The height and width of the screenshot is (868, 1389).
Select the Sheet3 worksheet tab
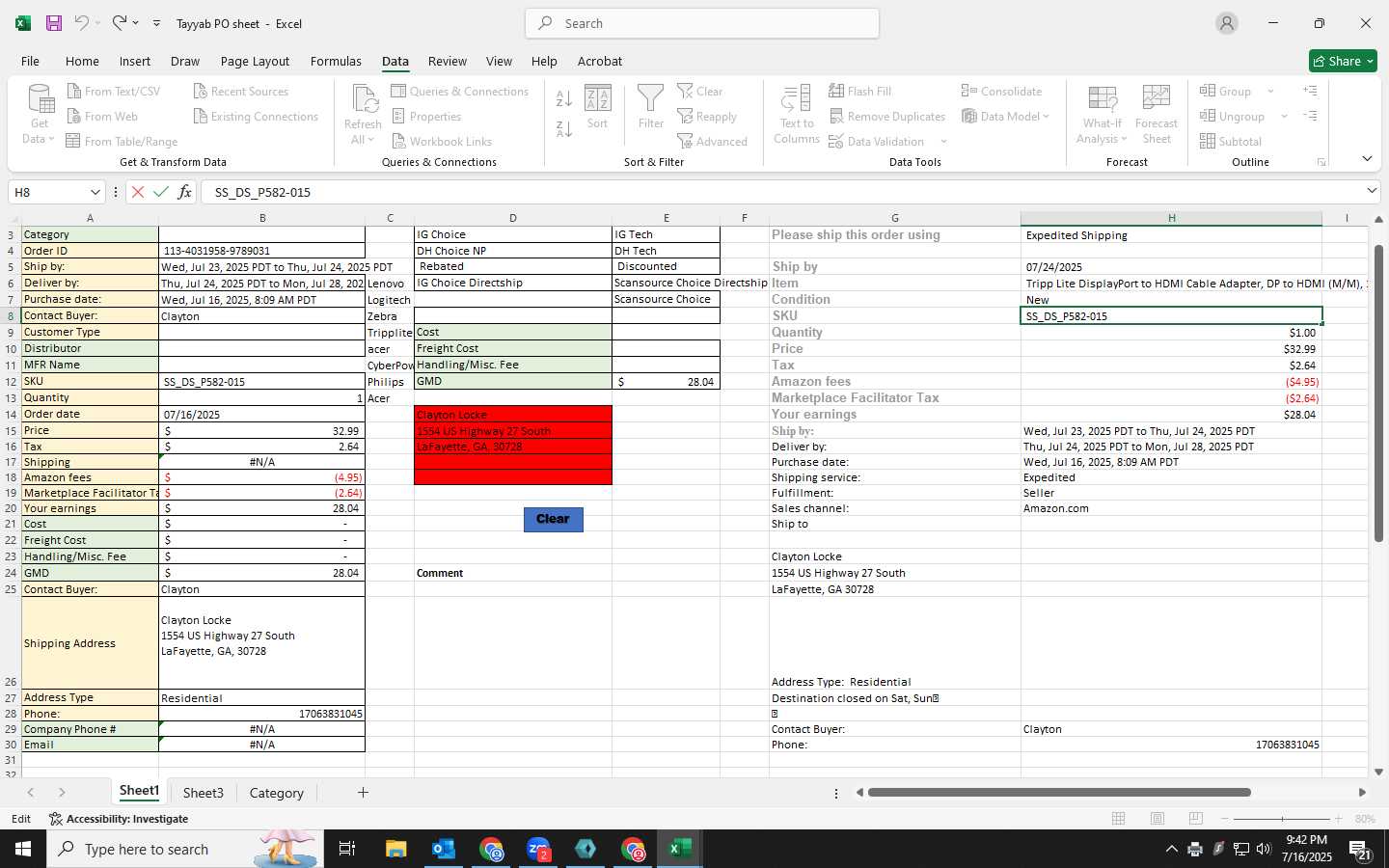(x=203, y=793)
